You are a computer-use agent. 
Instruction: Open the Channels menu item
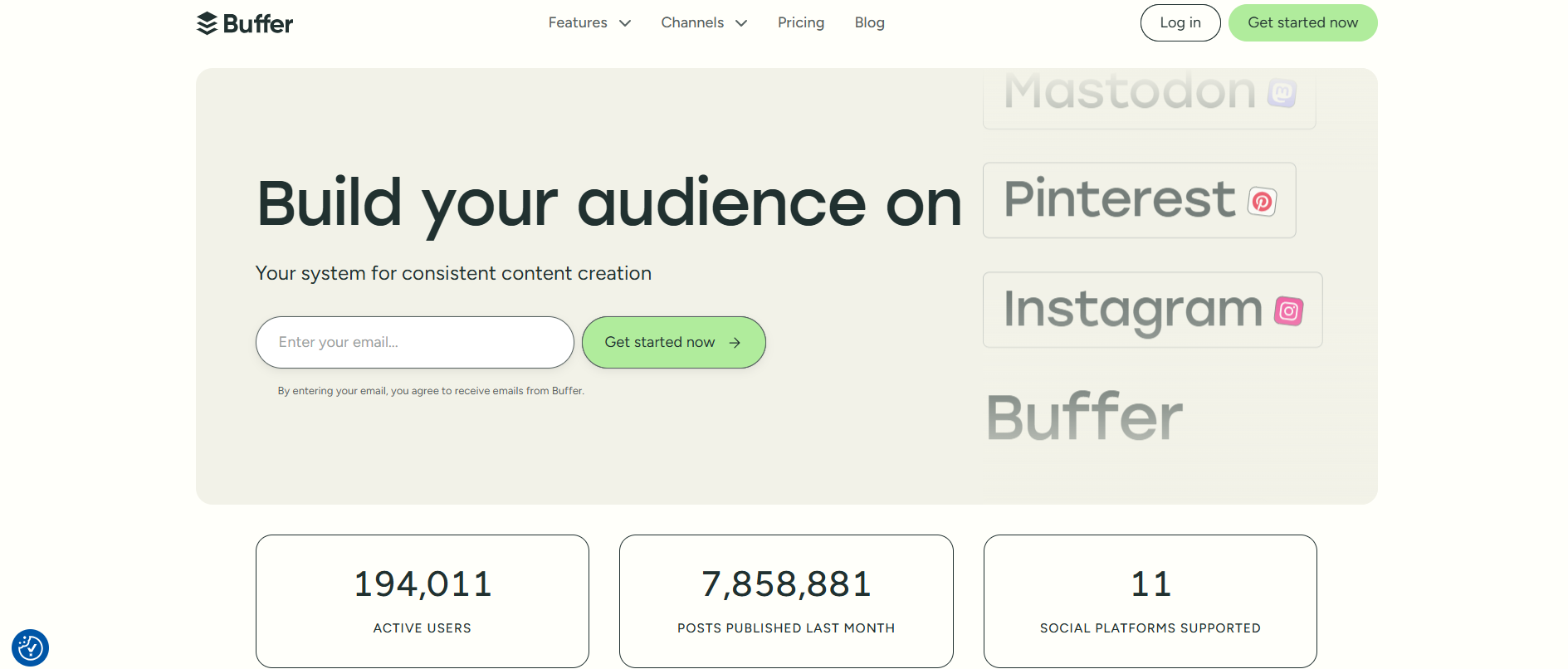coord(704,22)
